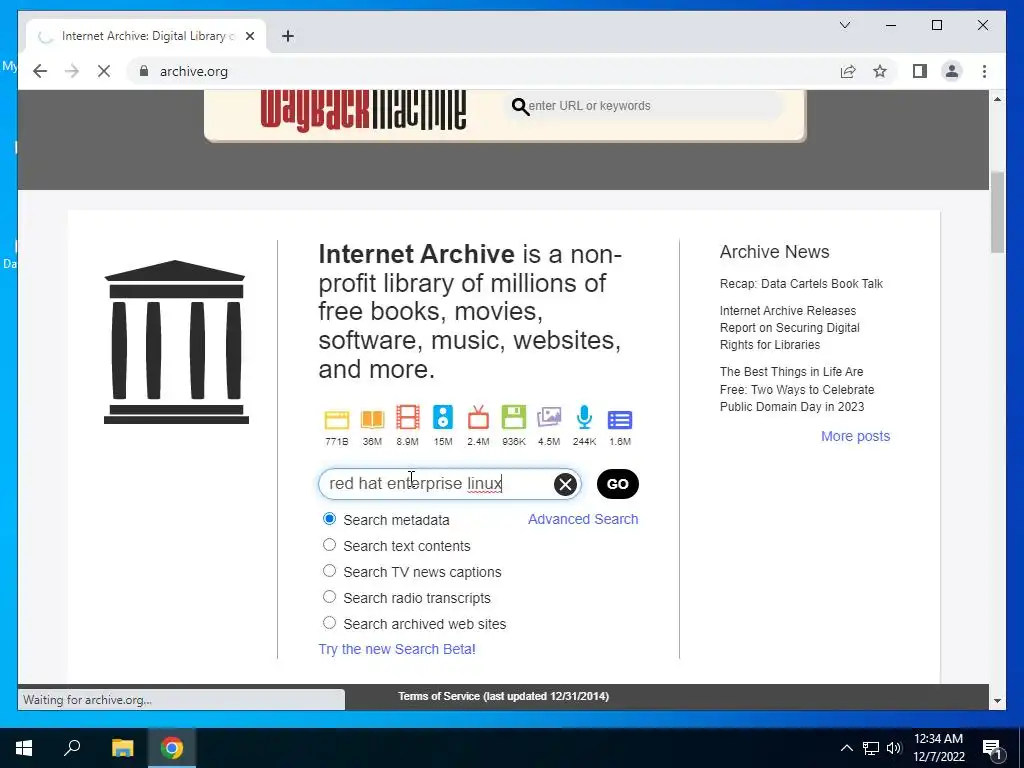Select Search TV news captions option
The width and height of the screenshot is (1024, 768).
329,571
